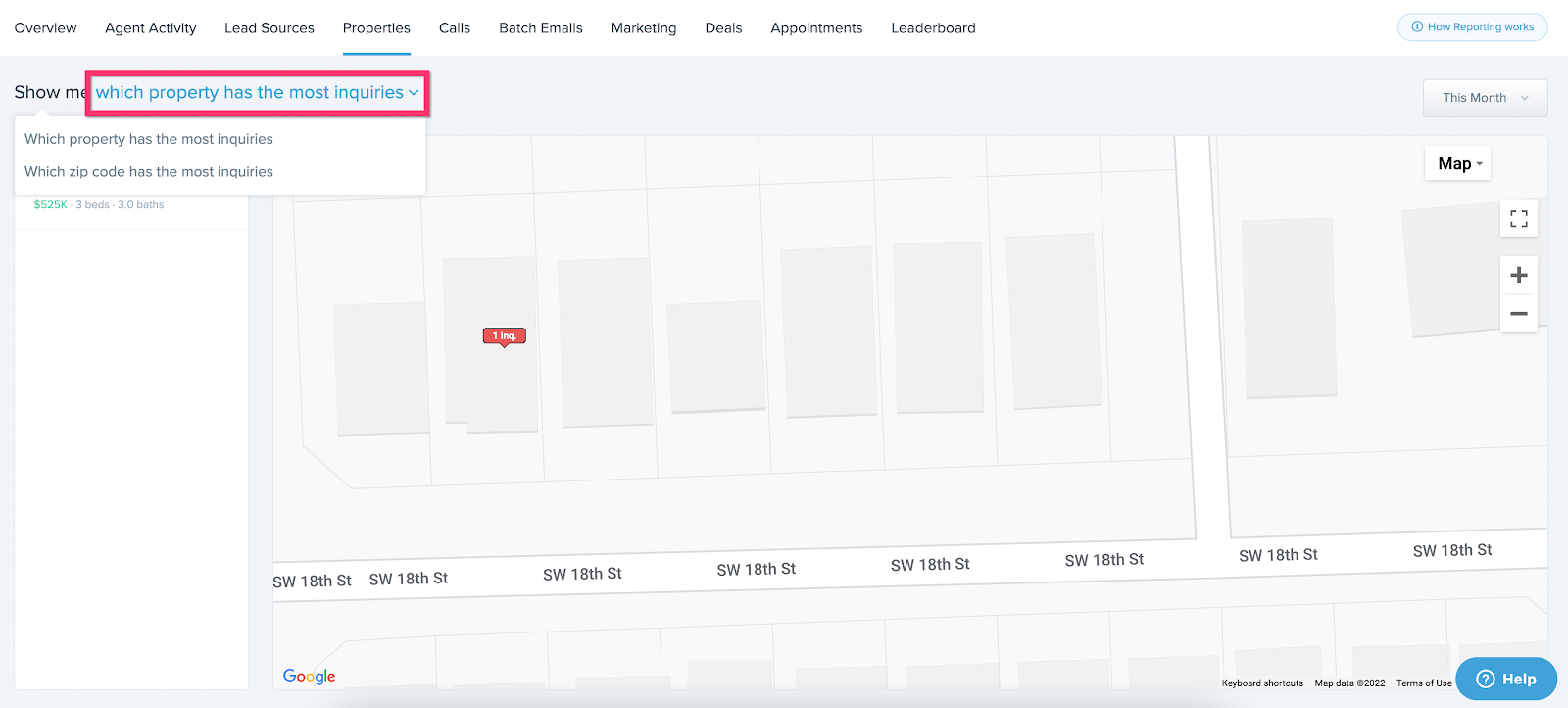Image resolution: width=1568 pixels, height=708 pixels.
Task: Open the Batch Emails tab
Action: point(541,28)
